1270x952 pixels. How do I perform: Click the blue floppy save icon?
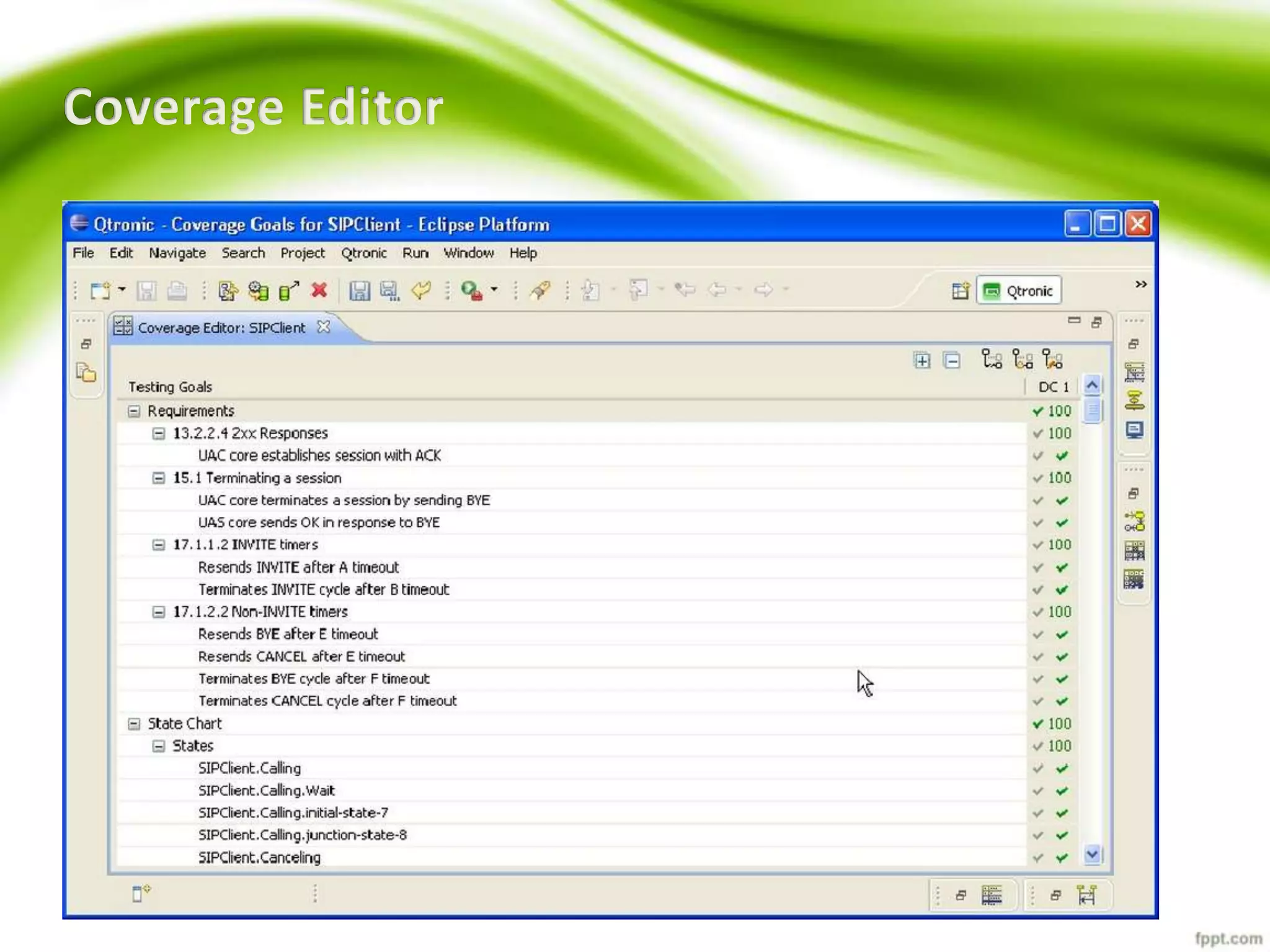click(359, 291)
